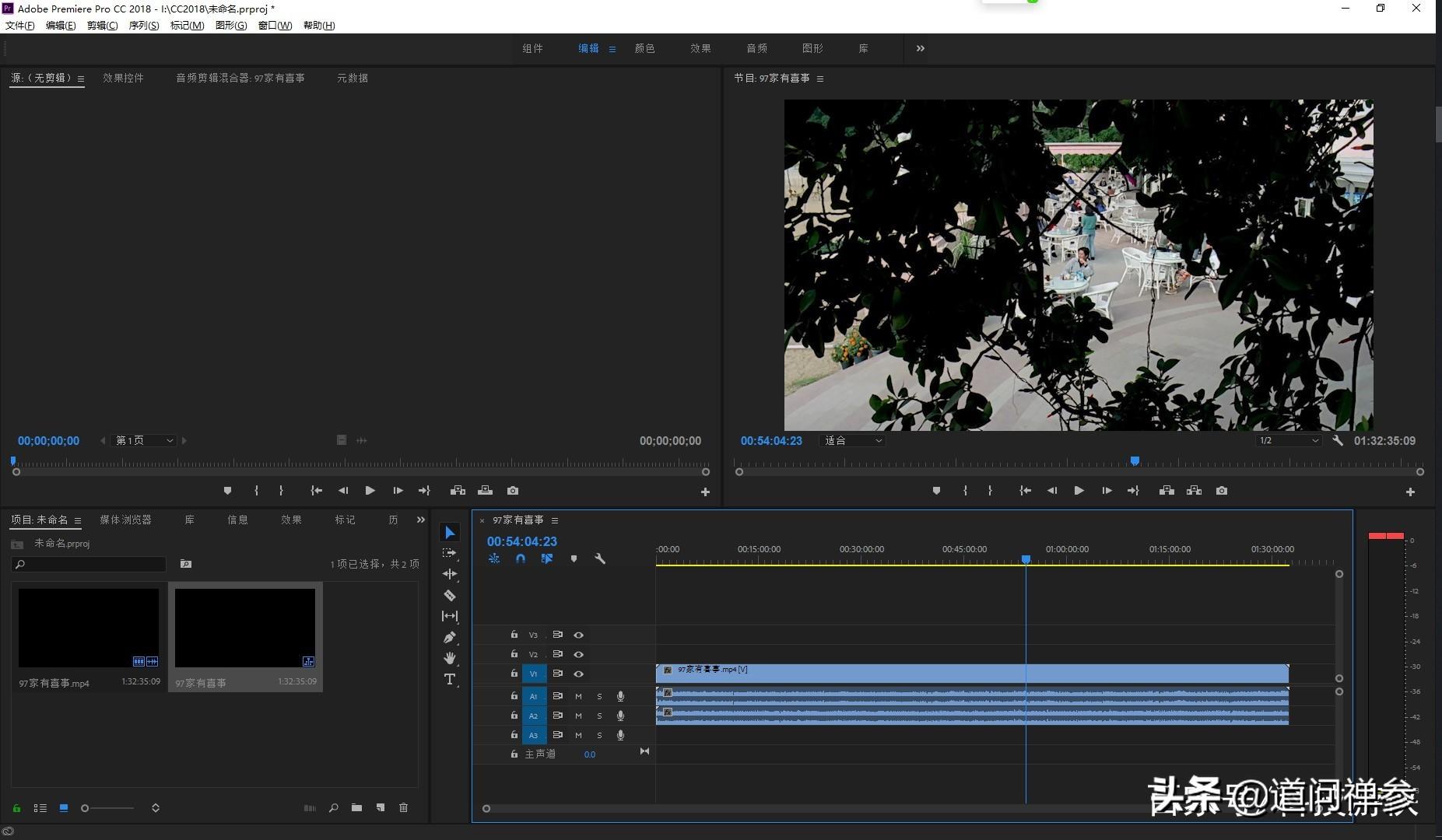Open Program zoom level dropdown 适合
This screenshot has width=1442, height=840.
tap(853, 441)
